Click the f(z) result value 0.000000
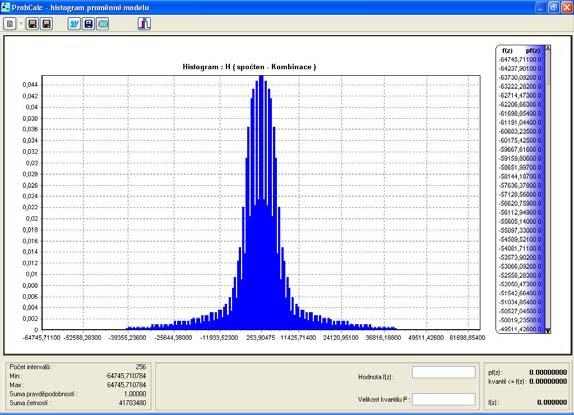The image size is (574, 415). [x=552, y=402]
